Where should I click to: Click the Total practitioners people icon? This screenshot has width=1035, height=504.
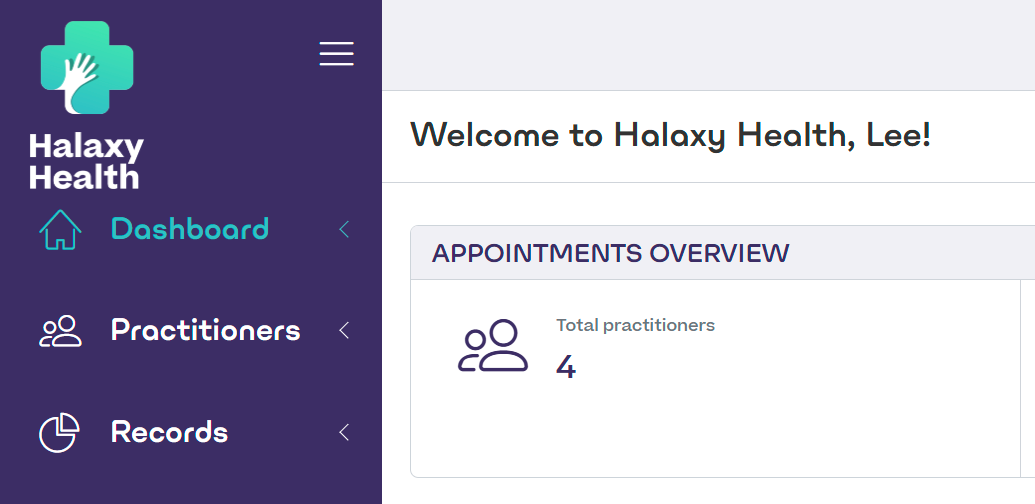(x=493, y=346)
